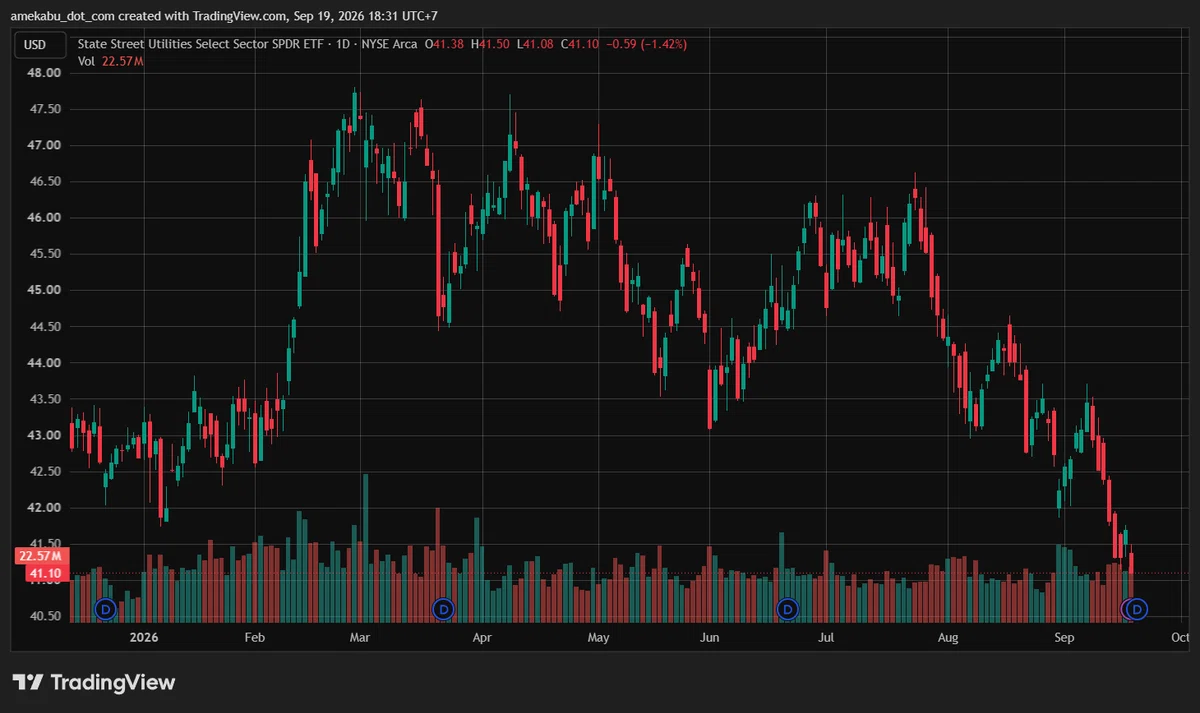Click the 22.57M volume axis label

pyautogui.click(x=40, y=556)
